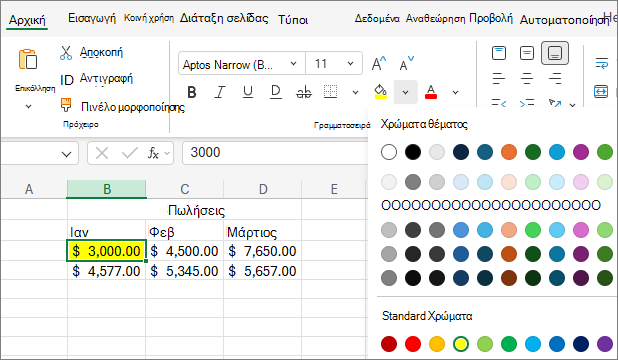Pick the bright red standard color swatch
Screen dimensions: 618x360
tap(413, 344)
